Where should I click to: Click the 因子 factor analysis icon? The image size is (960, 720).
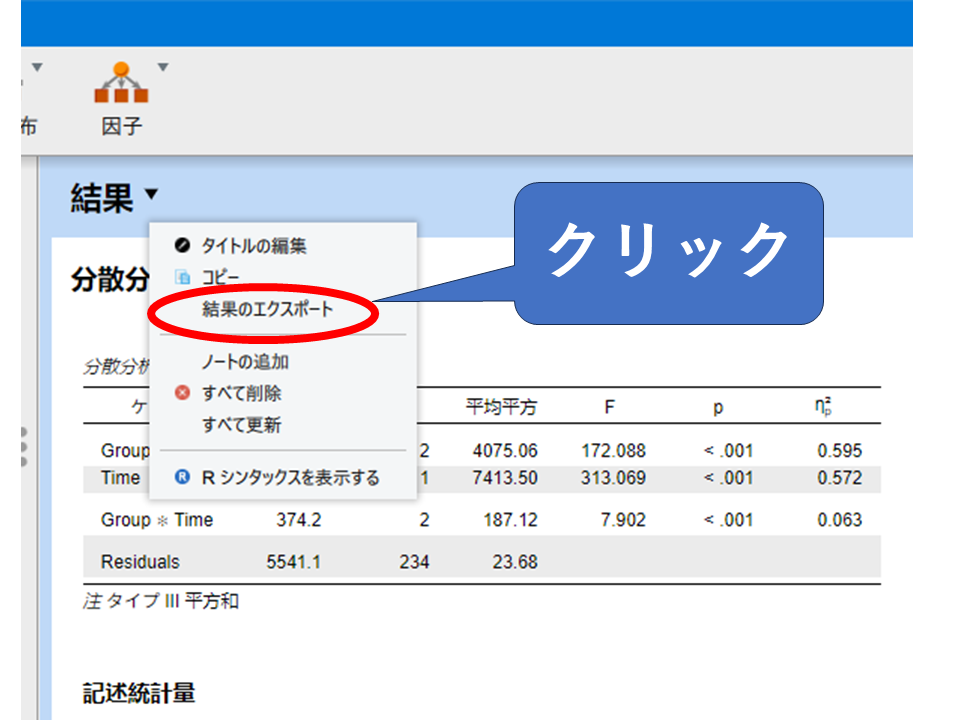121,84
